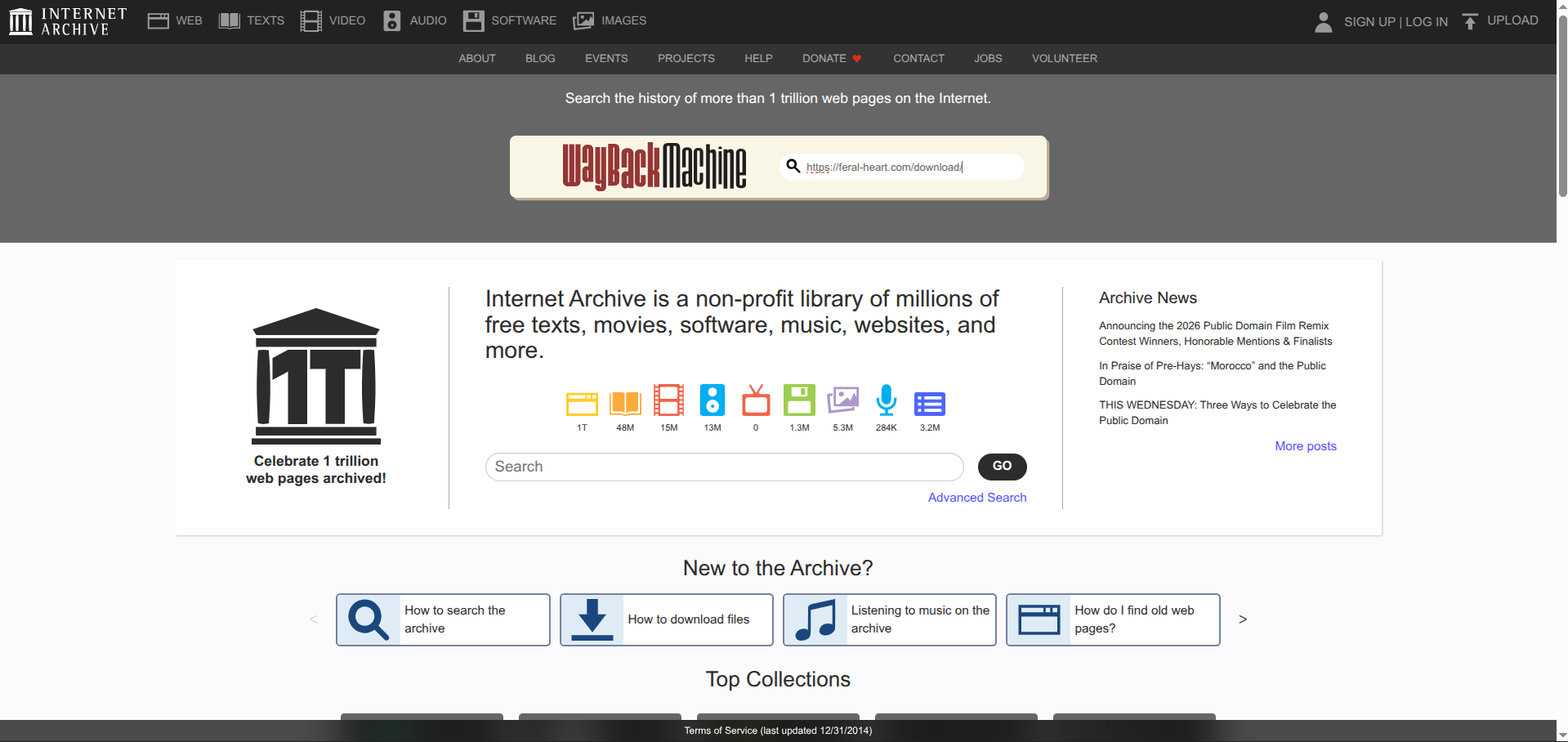The height and width of the screenshot is (742, 1568).
Task: Select the red Video film strip icon
Action: [668, 400]
